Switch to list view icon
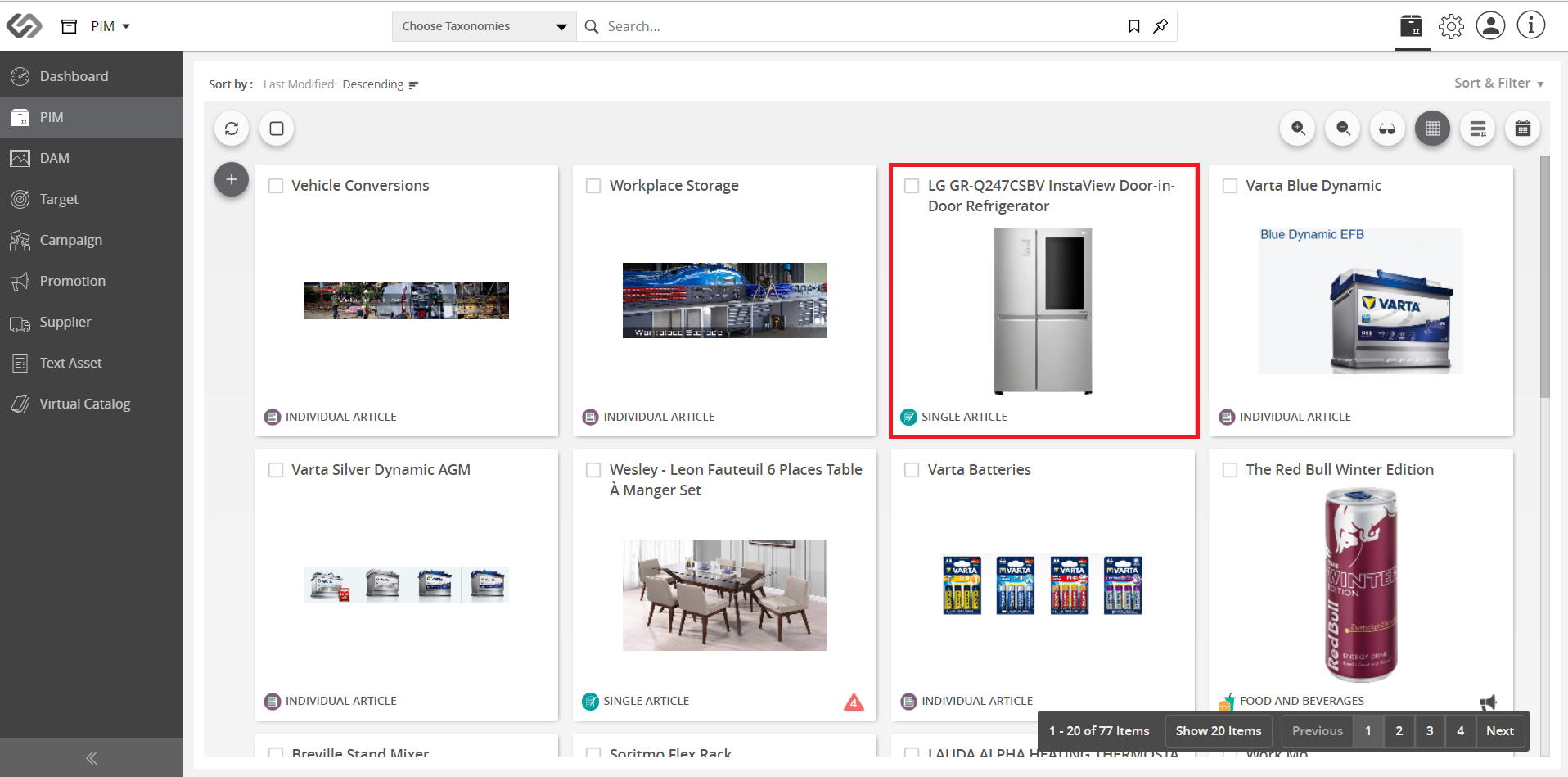 tap(1478, 129)
